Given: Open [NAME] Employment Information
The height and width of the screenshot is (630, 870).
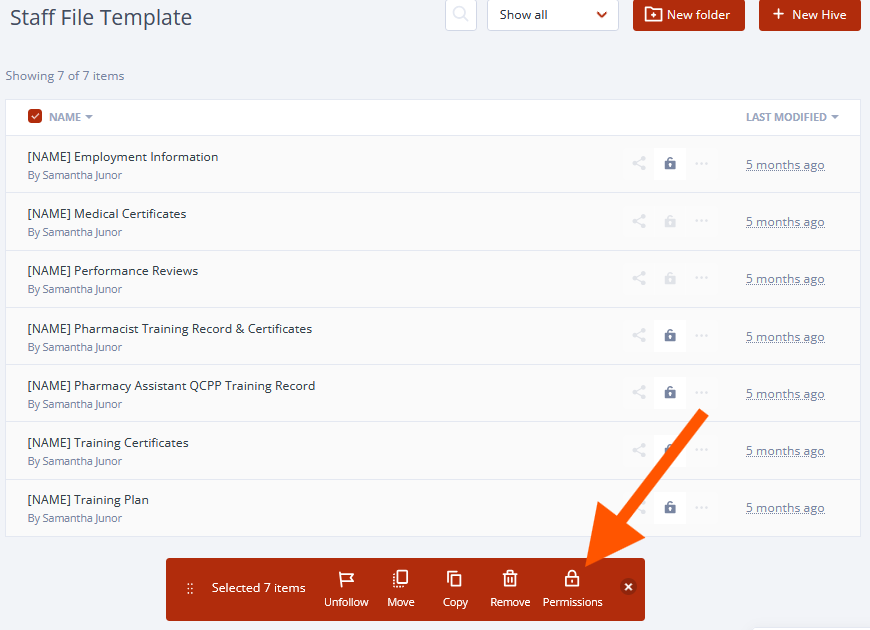Looking at the screenshot, I should coord(123,157).
